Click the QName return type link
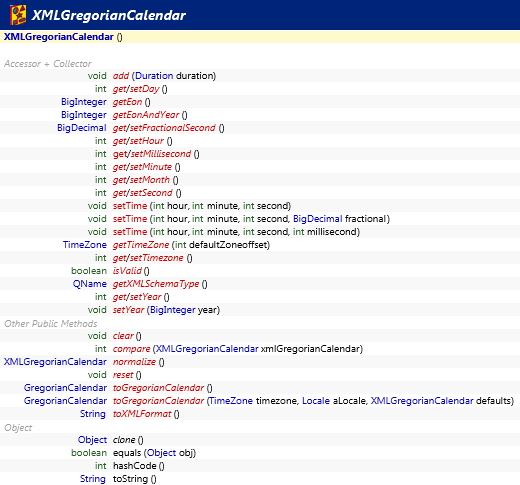520x485 pixels. [90, 284]
